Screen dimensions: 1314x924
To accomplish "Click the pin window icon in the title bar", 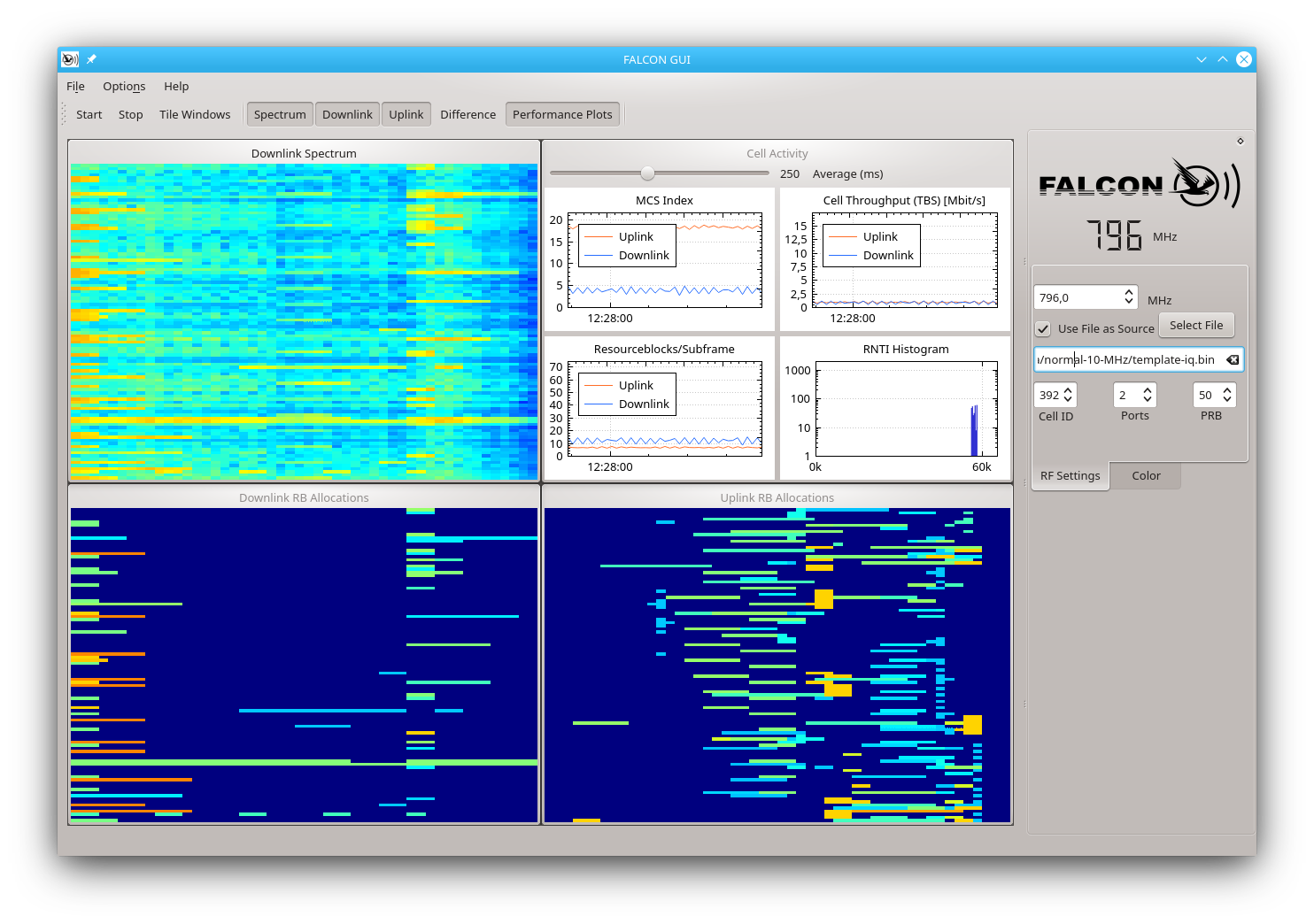I will pyautogui.click(x=91, y=59).
